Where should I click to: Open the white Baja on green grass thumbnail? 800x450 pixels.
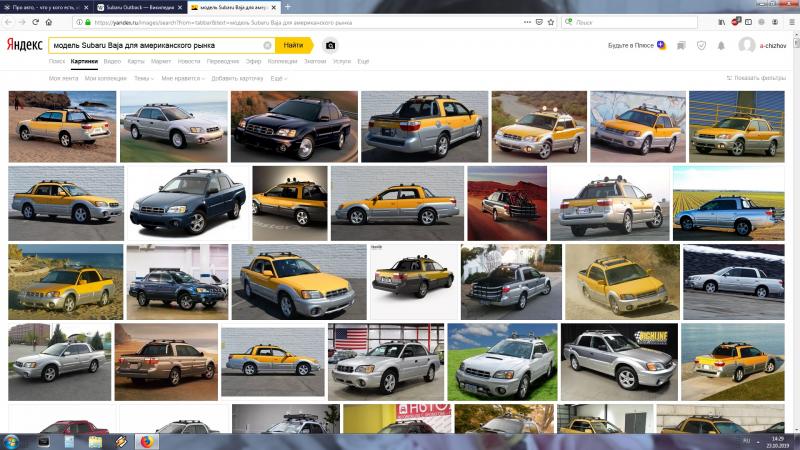503,362
